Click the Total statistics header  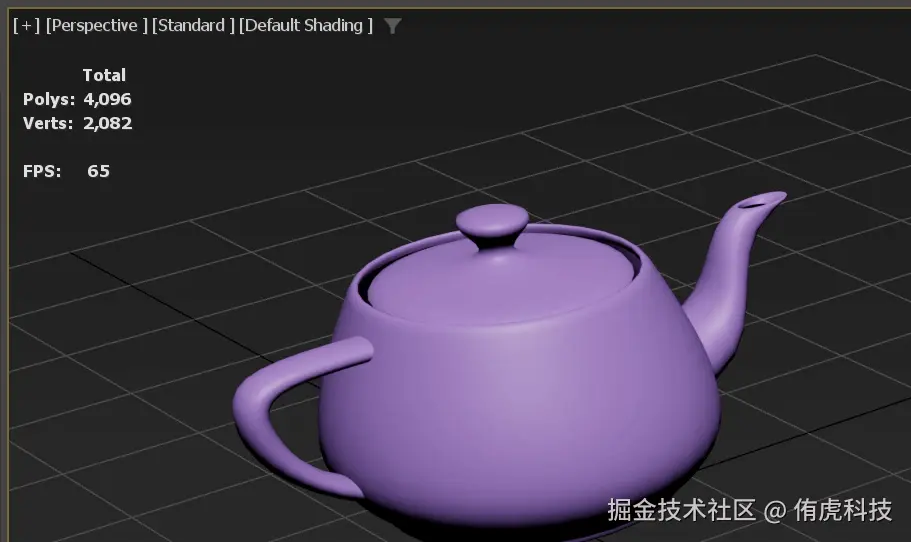click(x=104, y=75)
